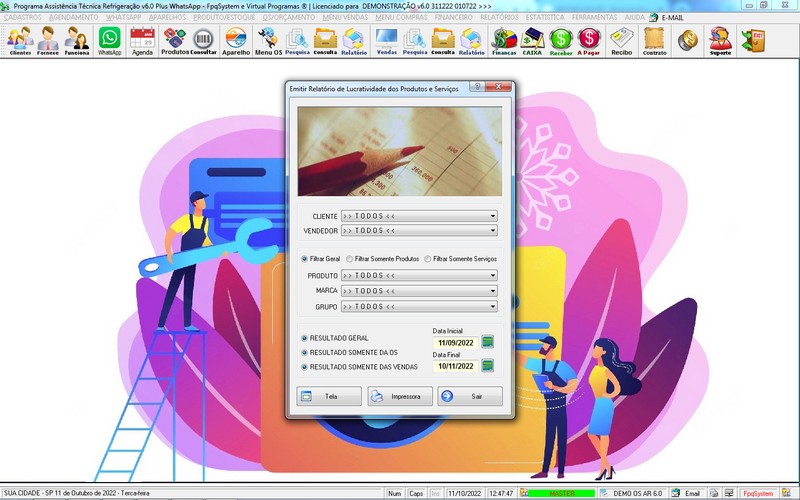Open the Aparelho toolbar icon

(x=236, y=40)
